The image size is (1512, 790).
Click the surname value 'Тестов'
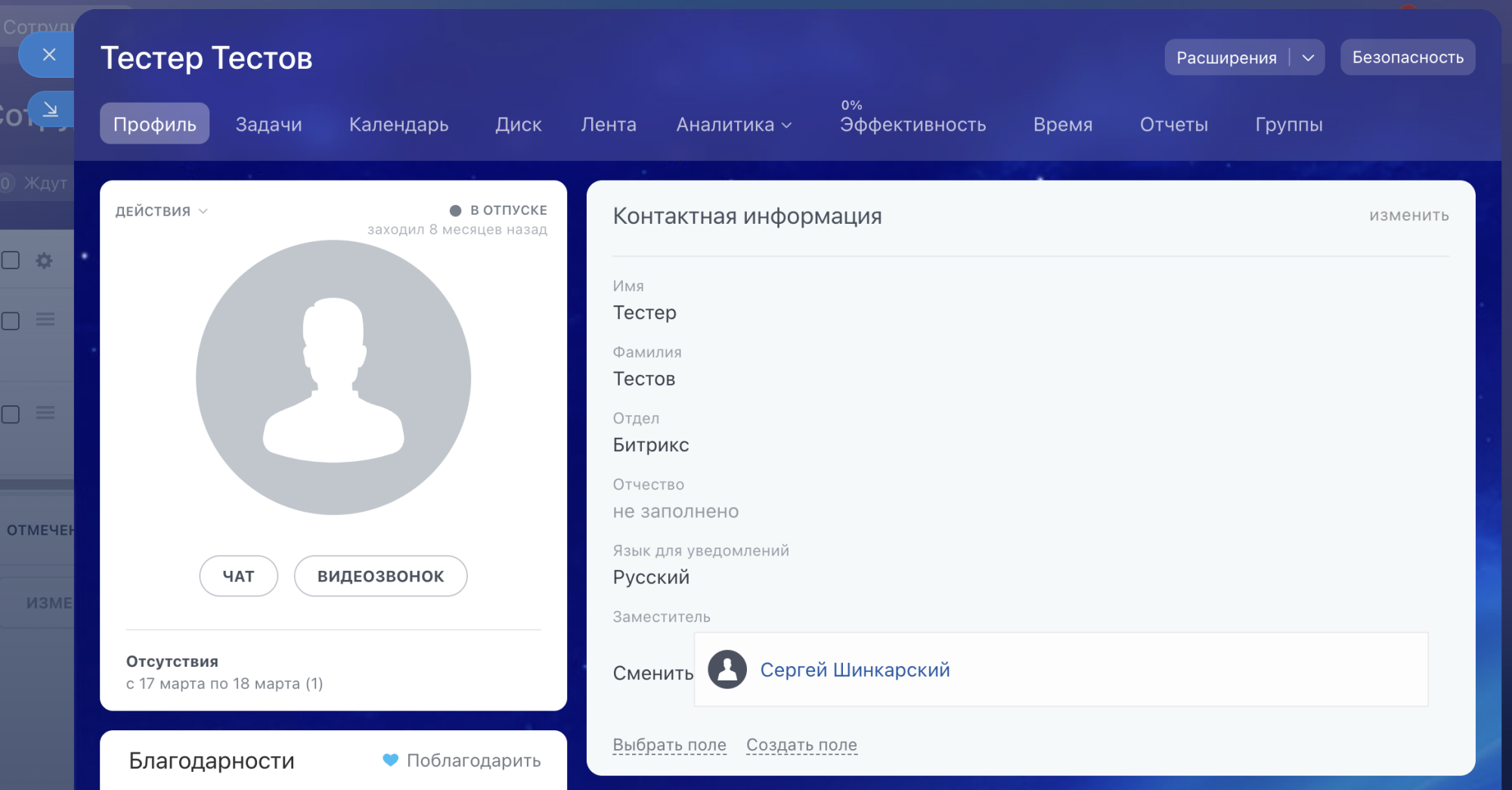(x=644, y=379)
